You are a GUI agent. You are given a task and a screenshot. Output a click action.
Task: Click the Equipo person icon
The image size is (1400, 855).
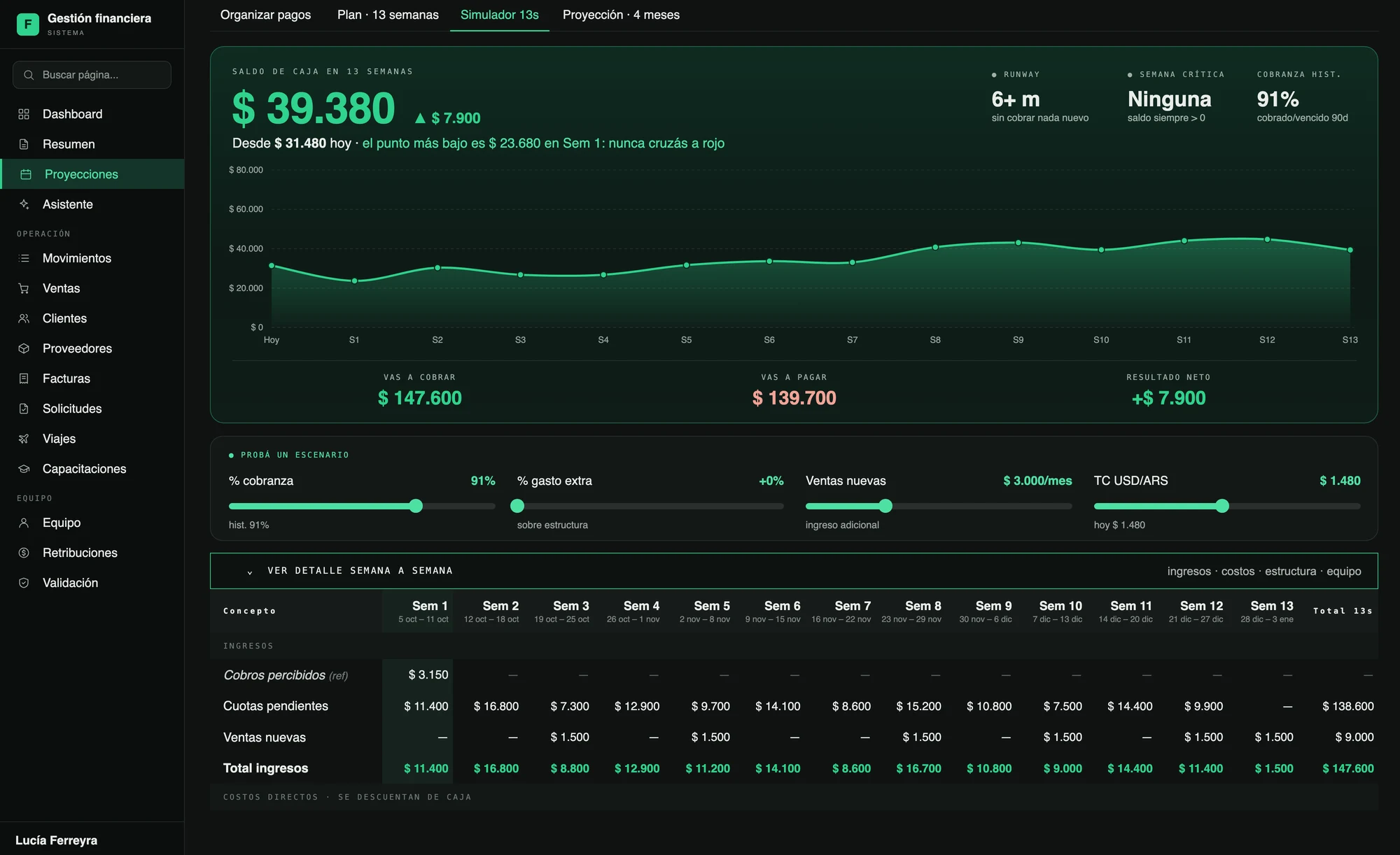[24, 523]
